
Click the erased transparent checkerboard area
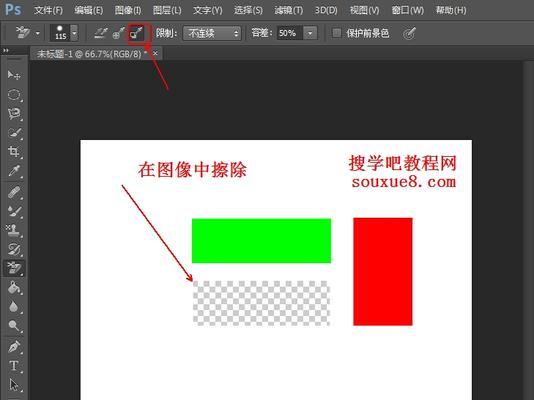click(262, 303)
